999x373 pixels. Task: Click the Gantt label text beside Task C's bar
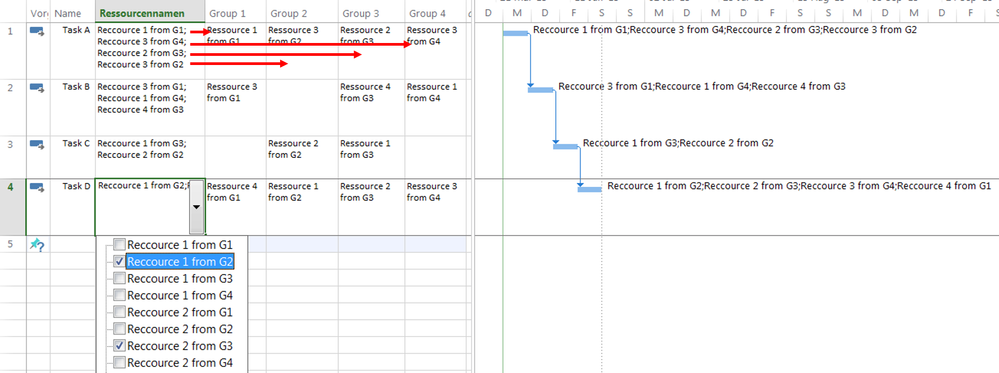pos(678,143)
